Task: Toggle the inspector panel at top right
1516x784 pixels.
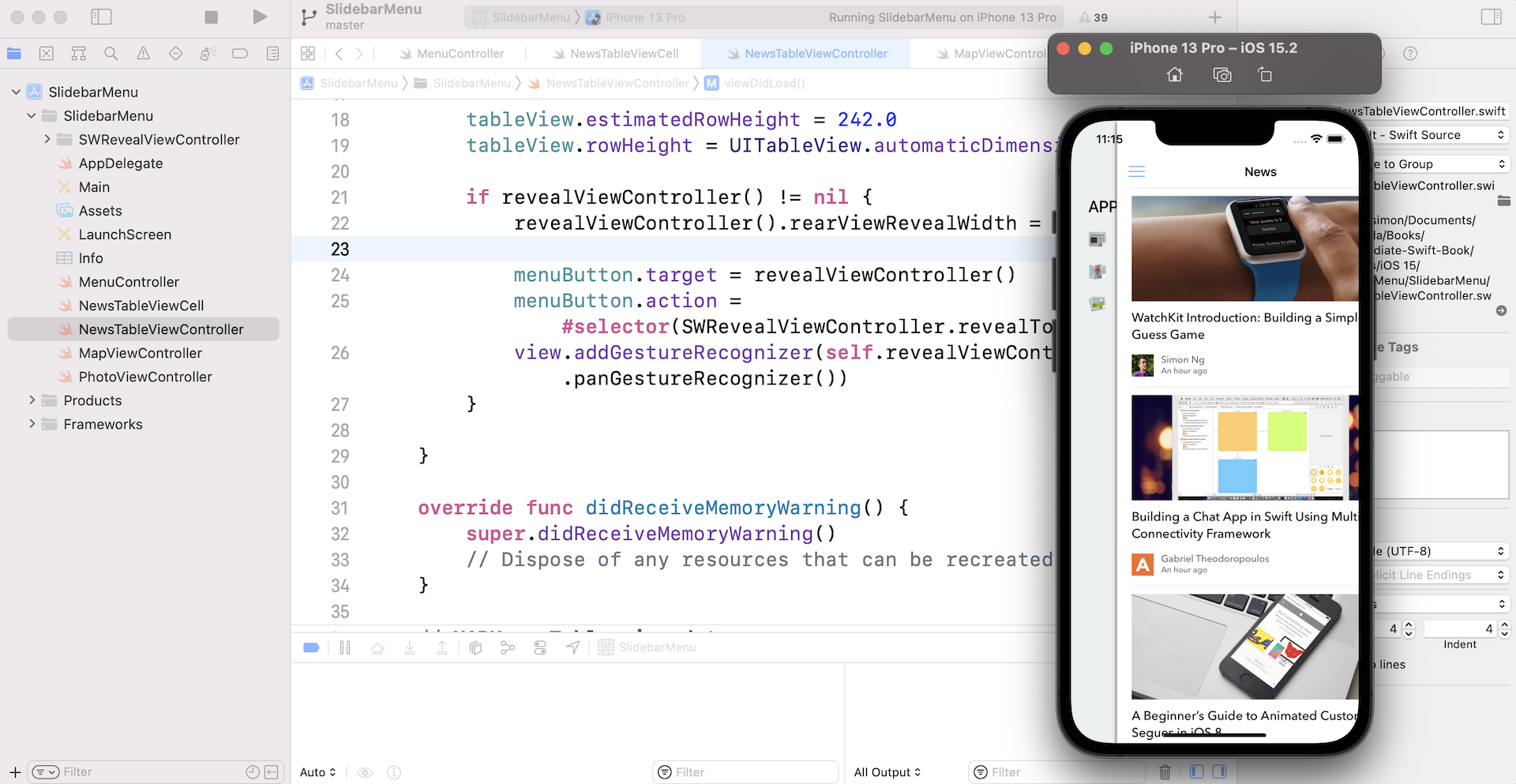Action: coord(1491,17)
